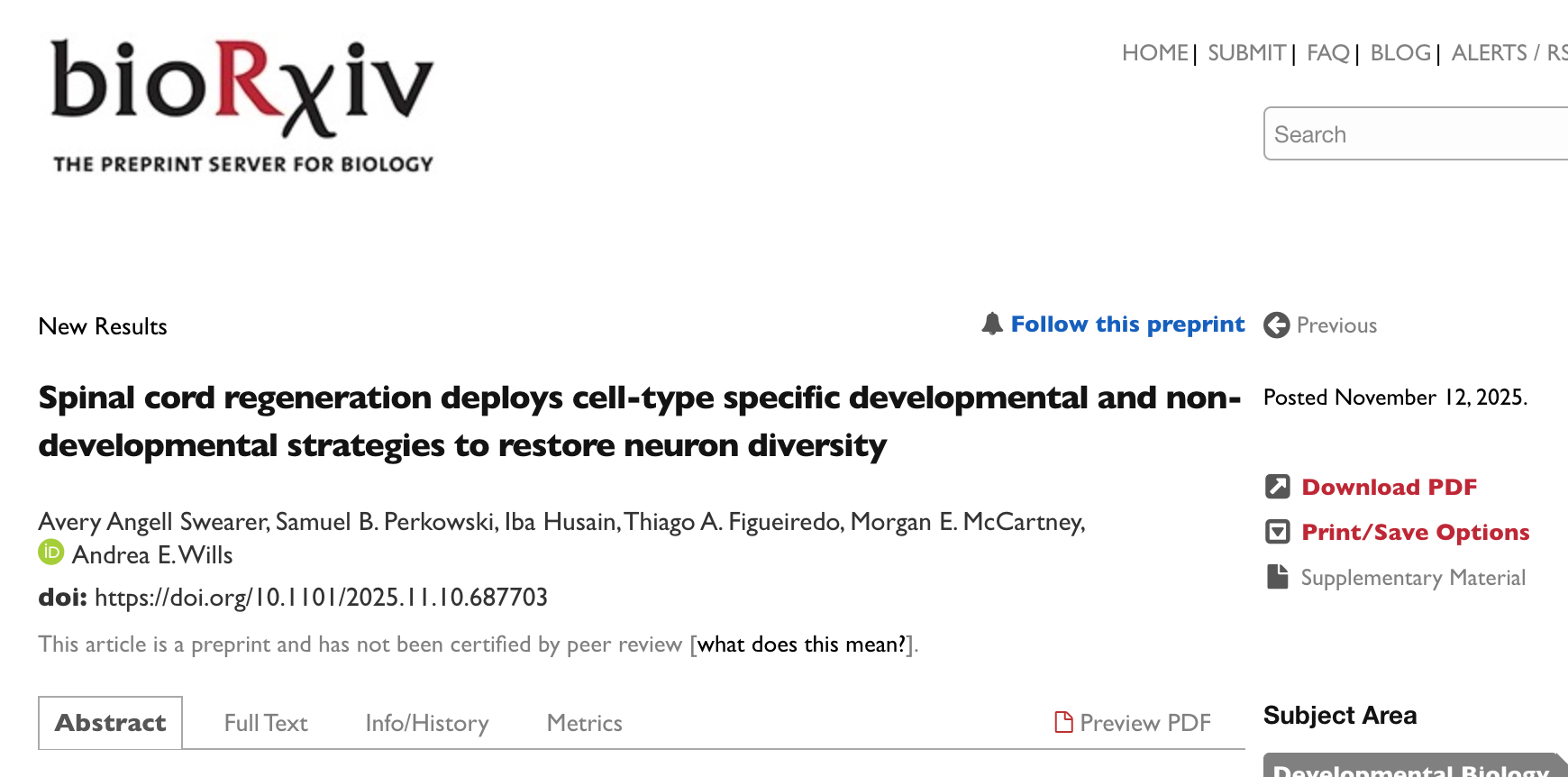Open the HOME navigation link
This screenshot has height=777, width=1568.
tap(1154, 53)
